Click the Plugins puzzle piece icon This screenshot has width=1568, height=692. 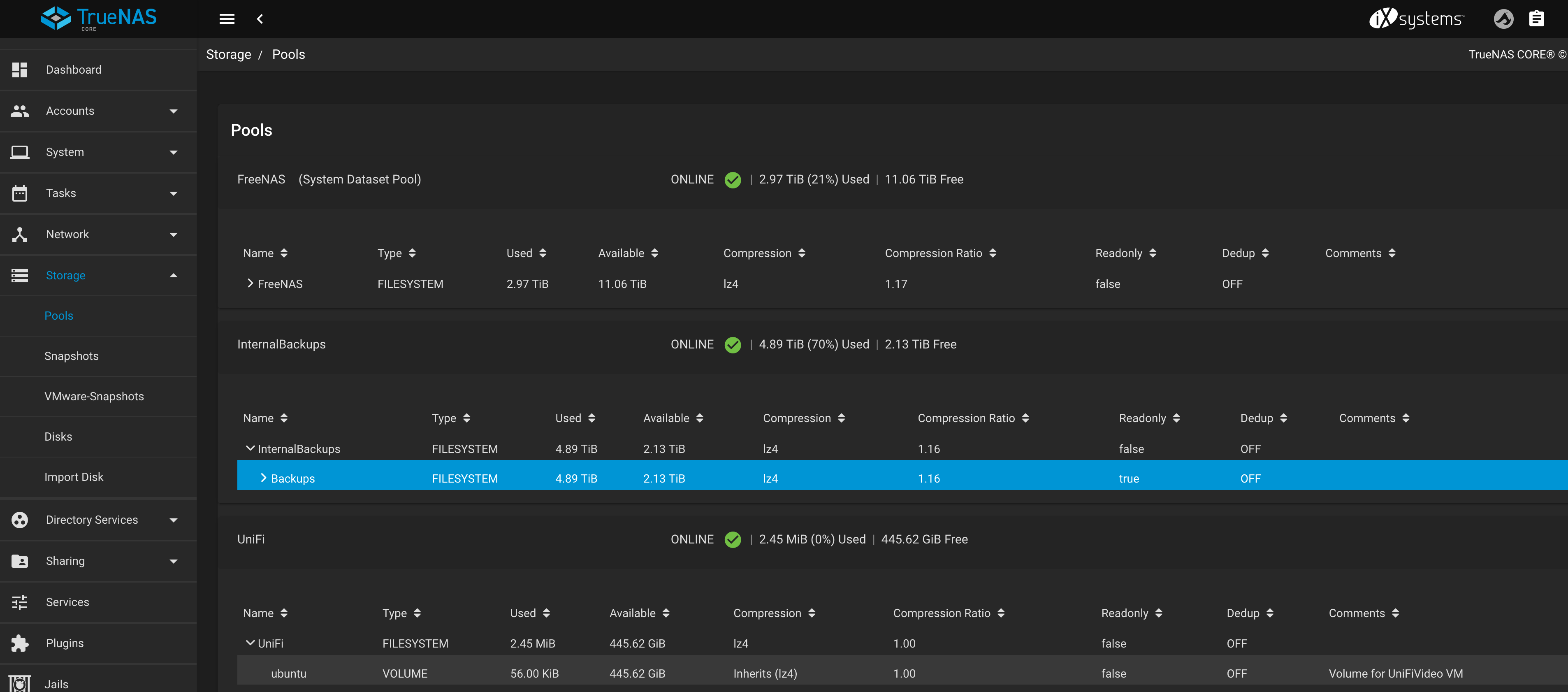(x=19, y=643)
